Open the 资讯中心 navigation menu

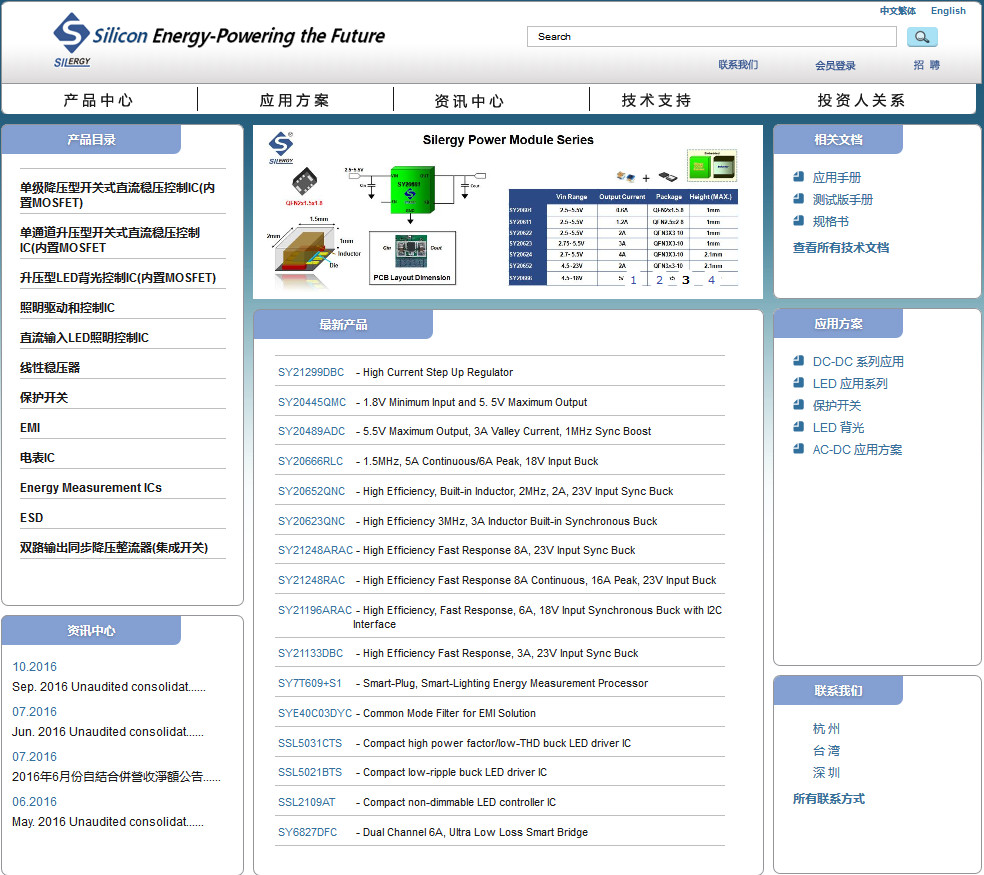469,100
